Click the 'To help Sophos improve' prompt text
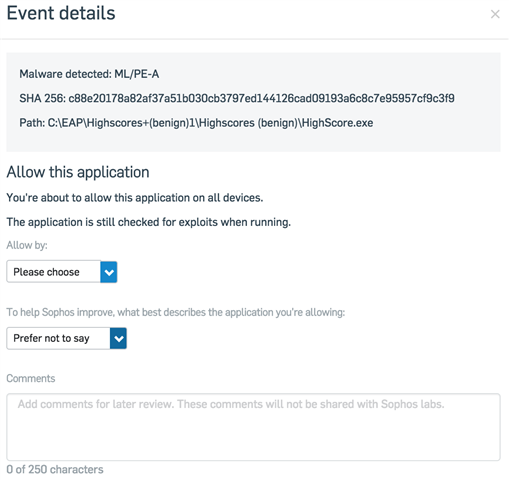Image resolution: width=509 pixels, height=480 pixels. [x=176, y=312]
